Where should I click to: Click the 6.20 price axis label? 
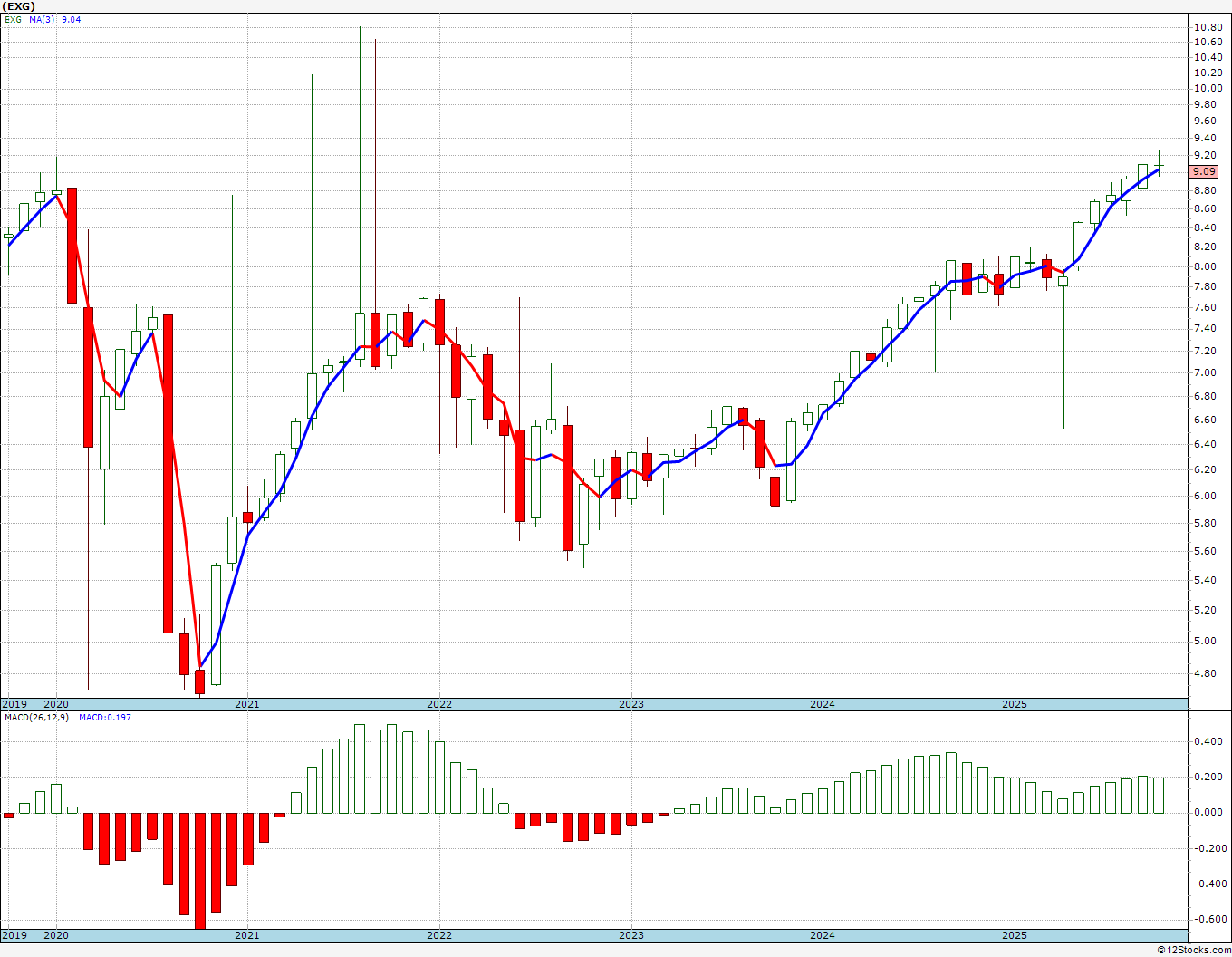click(1205, 469)
